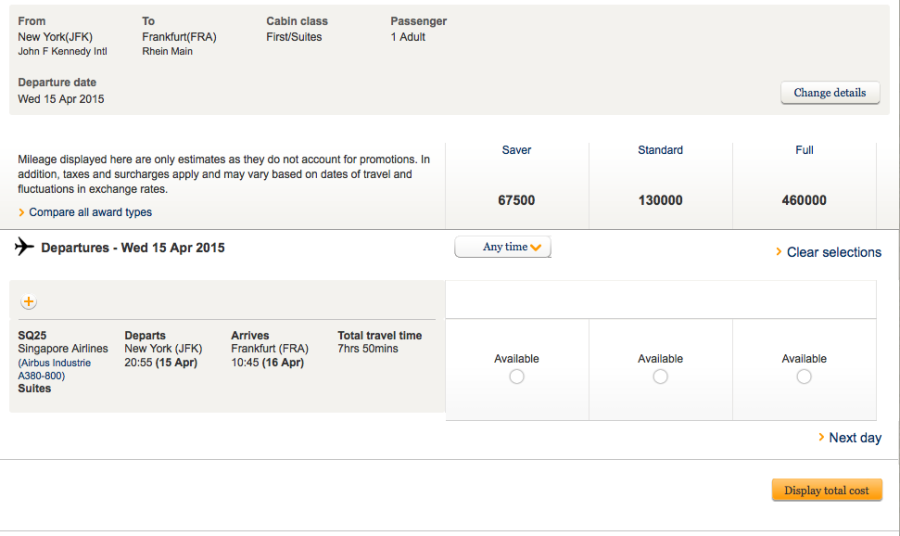
Task: Click the Saver column header
Action: click(x=516, y=150)
